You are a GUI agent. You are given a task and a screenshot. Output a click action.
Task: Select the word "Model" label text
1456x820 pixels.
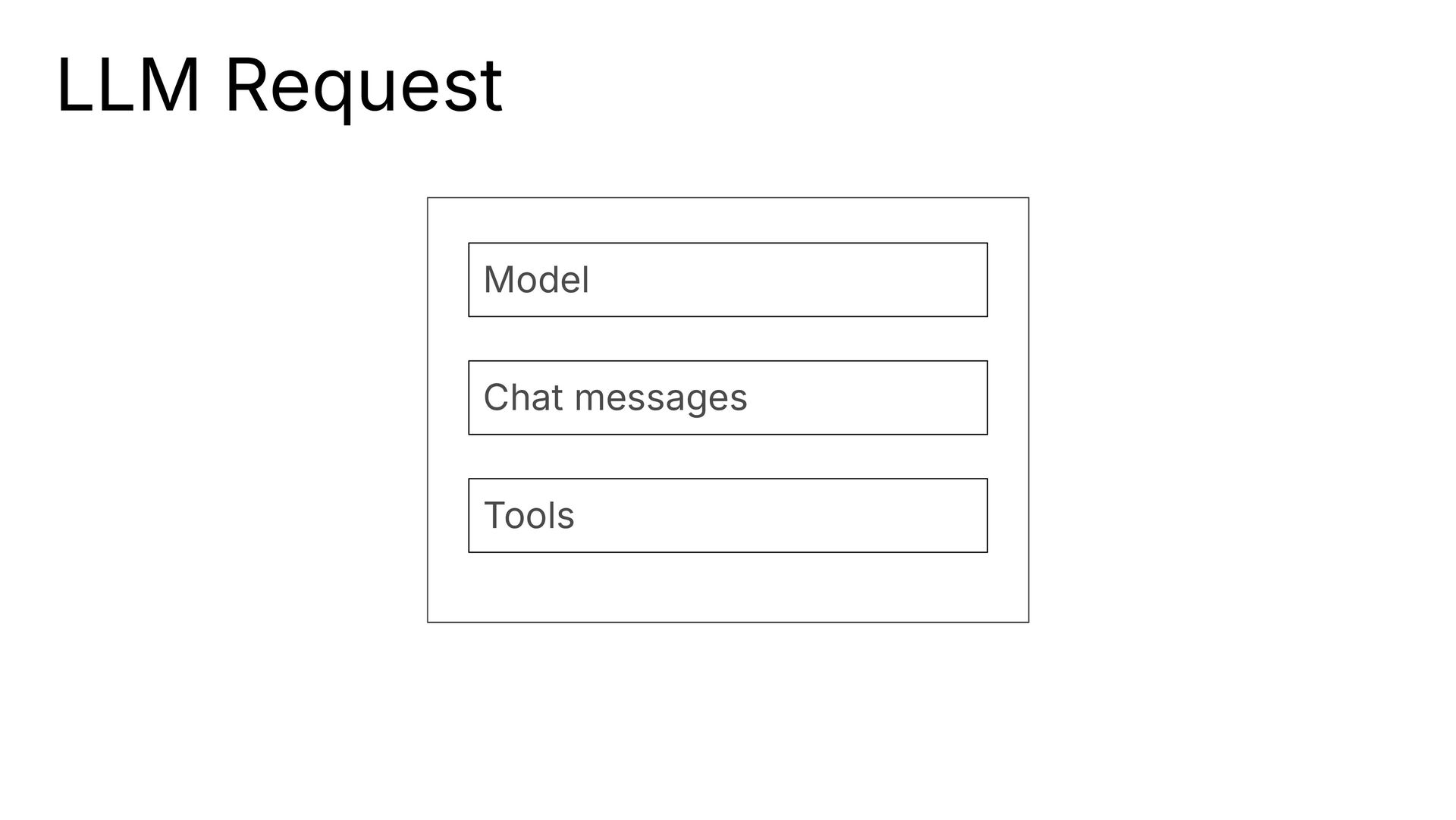pyautogui.click(x=536, y=279)
